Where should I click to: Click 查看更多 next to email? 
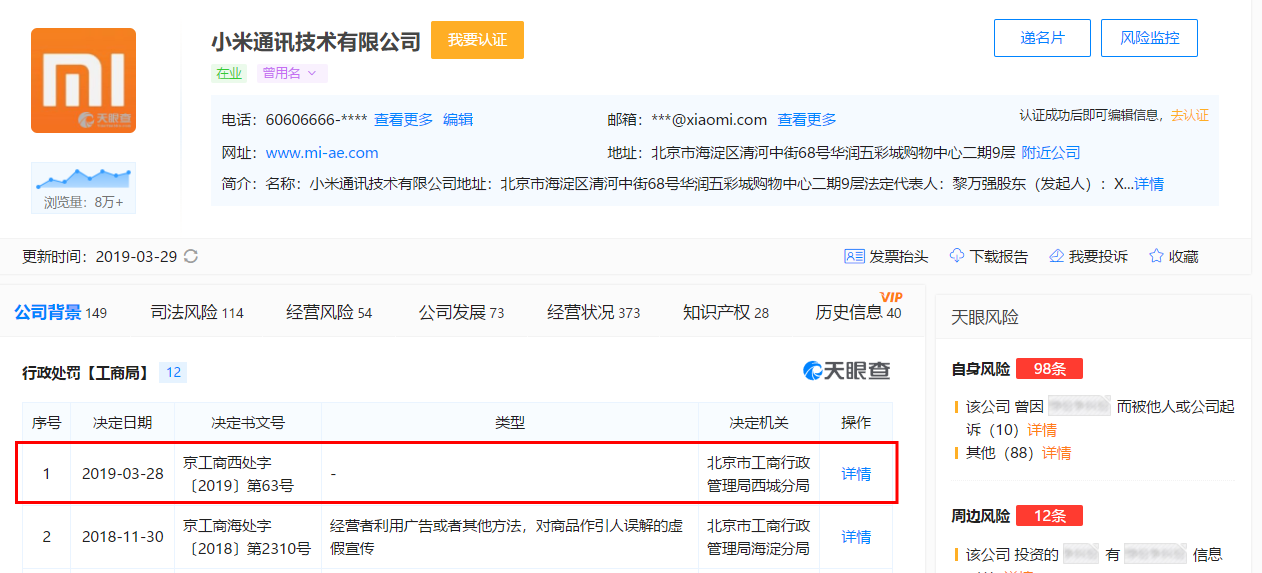click(x=807, y=119)
